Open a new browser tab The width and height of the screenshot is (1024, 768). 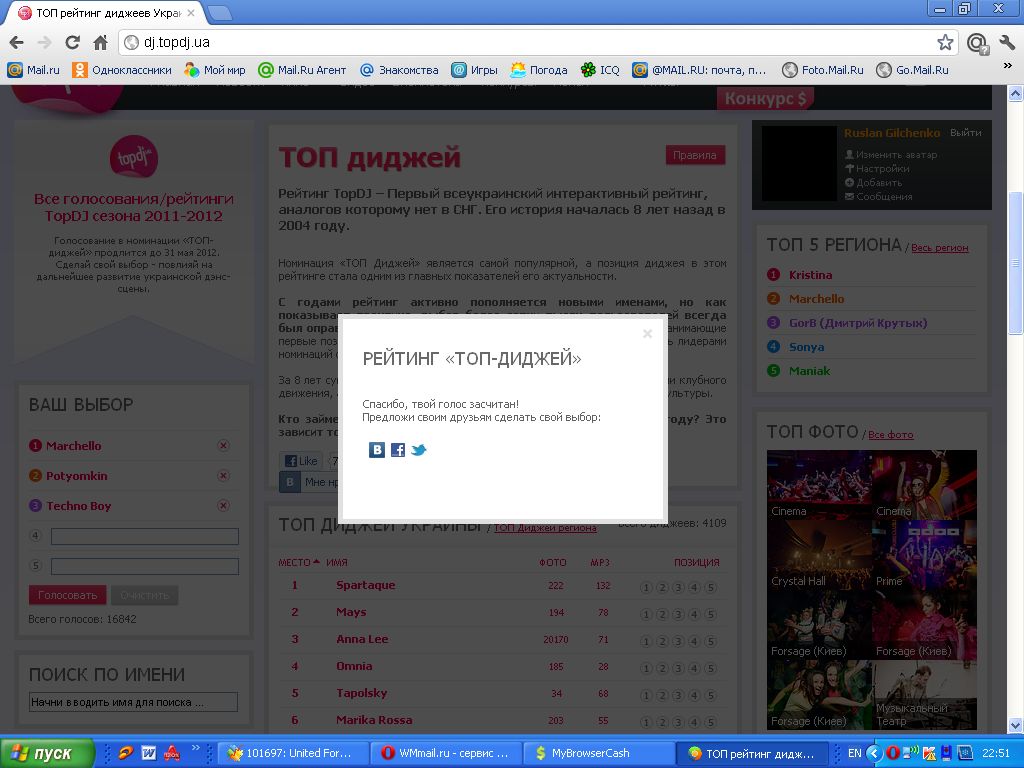[220, 12]
